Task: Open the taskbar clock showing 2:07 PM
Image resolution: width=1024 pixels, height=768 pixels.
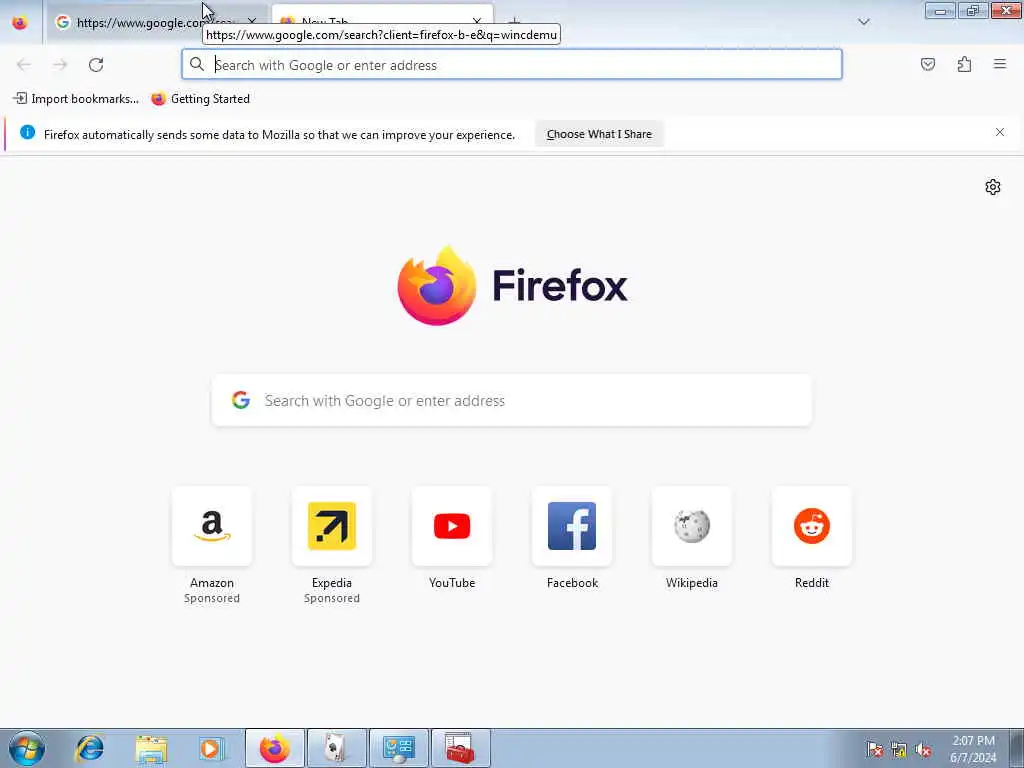Action: click(973, 749)
